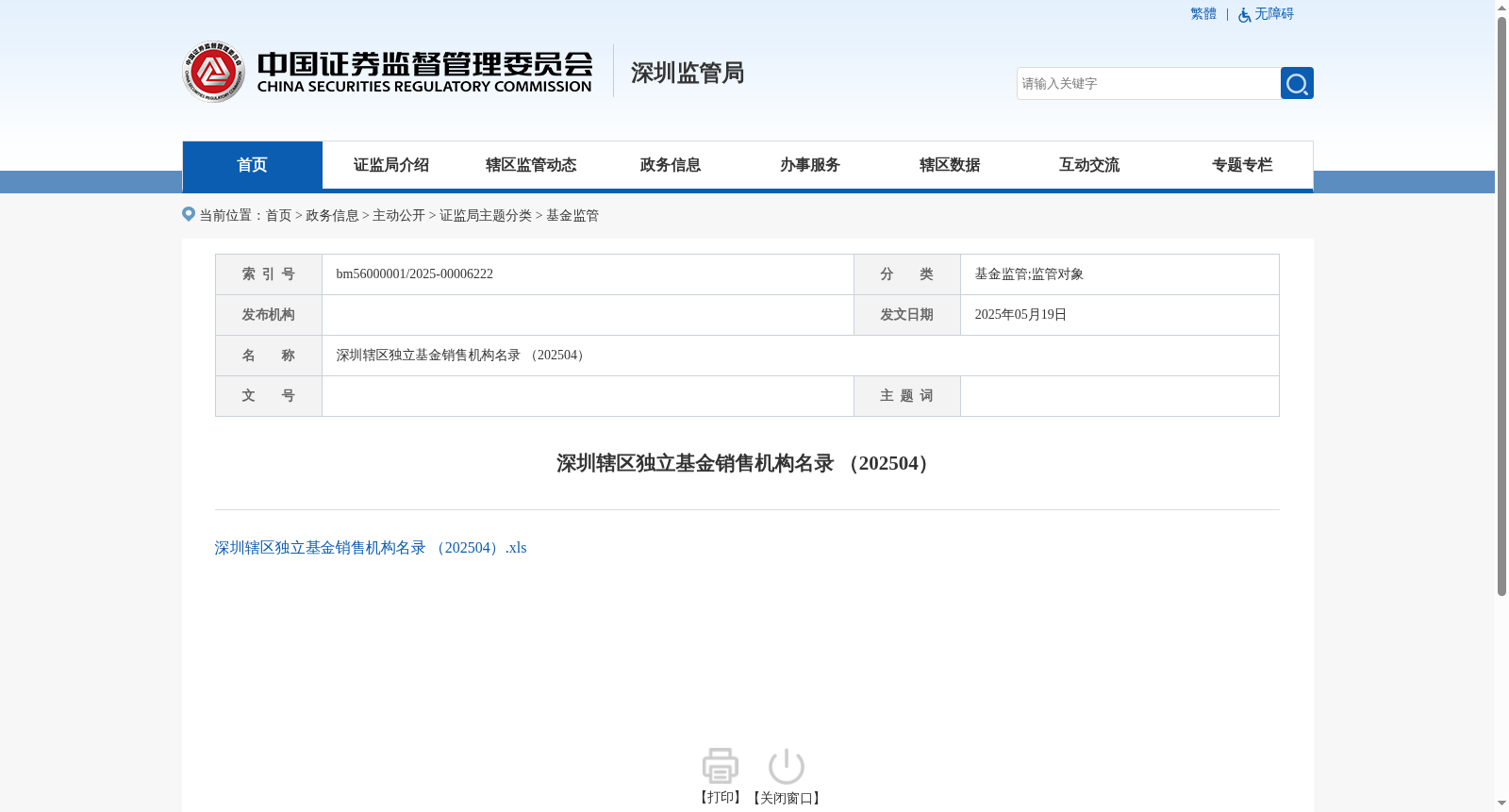Click the 主题词 table label
The width and height of the screenshot is (1509, 812).
click(x=907, y=396)
